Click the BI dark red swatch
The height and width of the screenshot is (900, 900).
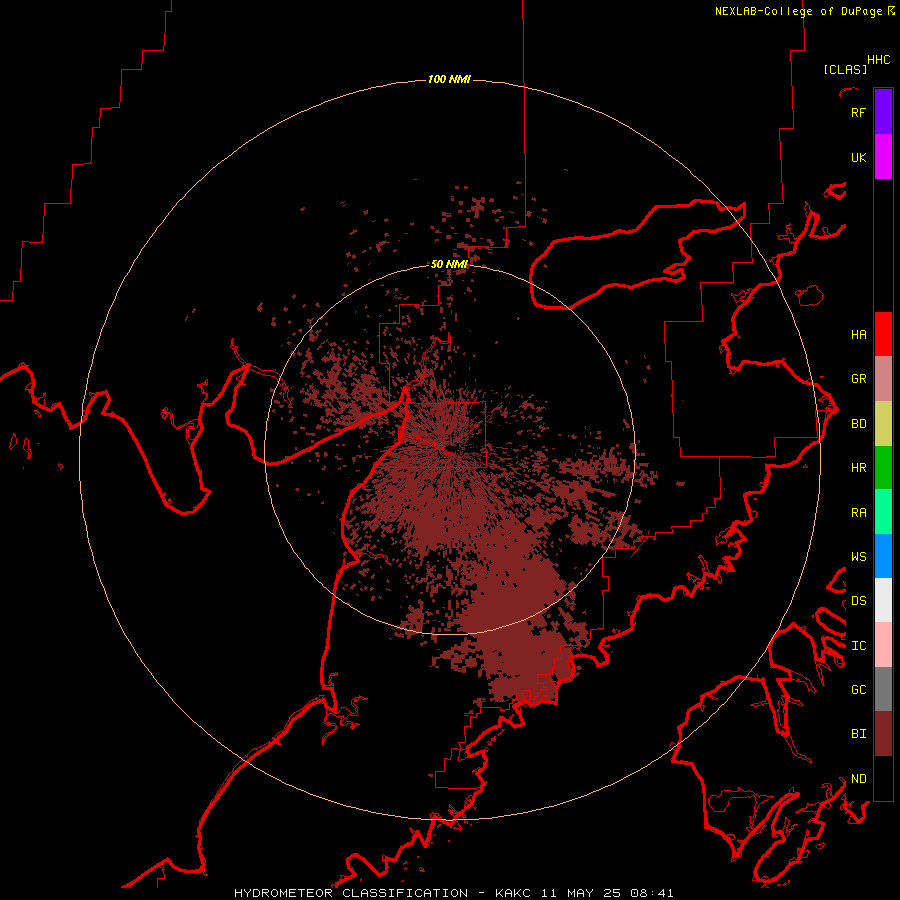coord(883,734)
